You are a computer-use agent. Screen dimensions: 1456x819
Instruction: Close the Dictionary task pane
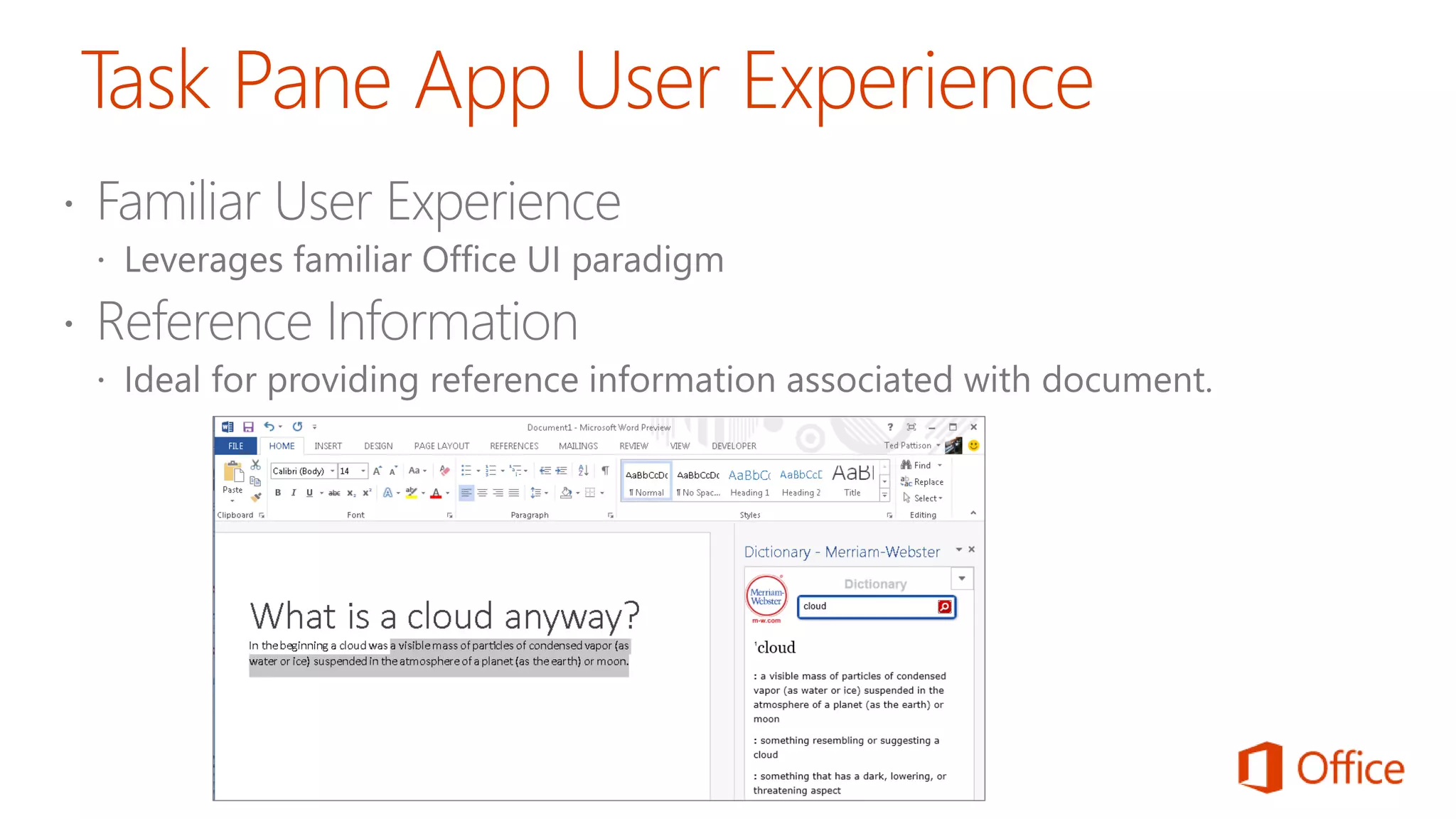[972, 550]
